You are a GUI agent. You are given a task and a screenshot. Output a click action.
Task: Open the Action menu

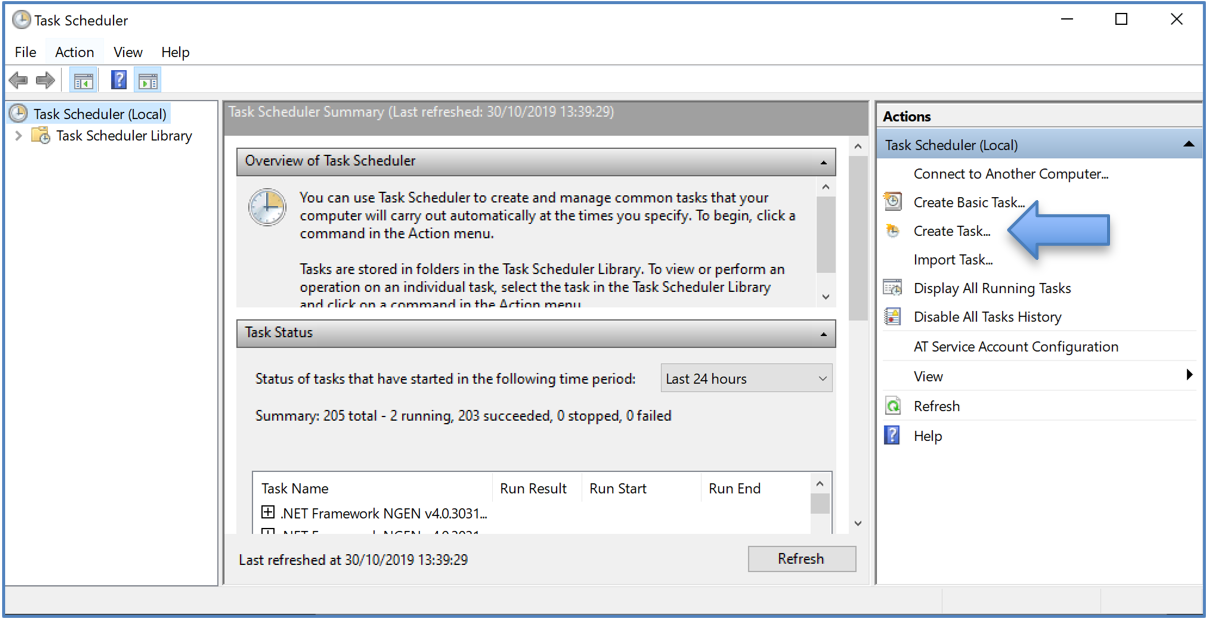(x=74, y=52)
